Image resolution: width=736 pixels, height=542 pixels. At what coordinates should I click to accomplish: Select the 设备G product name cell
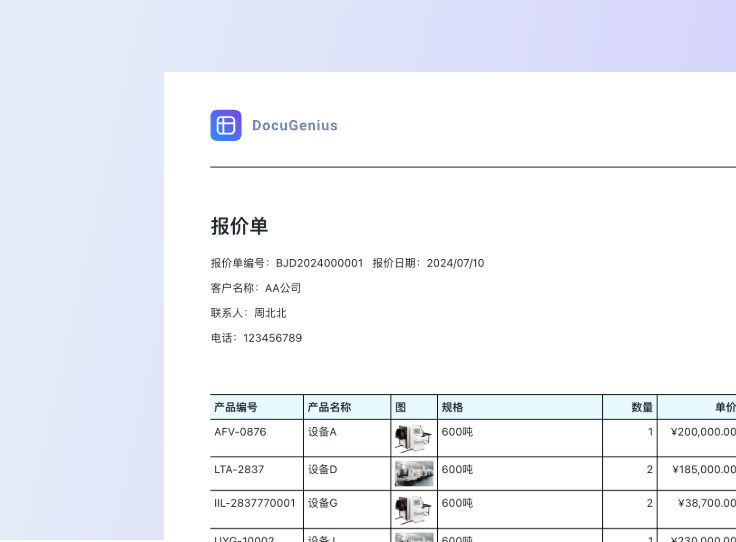[323, 503]
